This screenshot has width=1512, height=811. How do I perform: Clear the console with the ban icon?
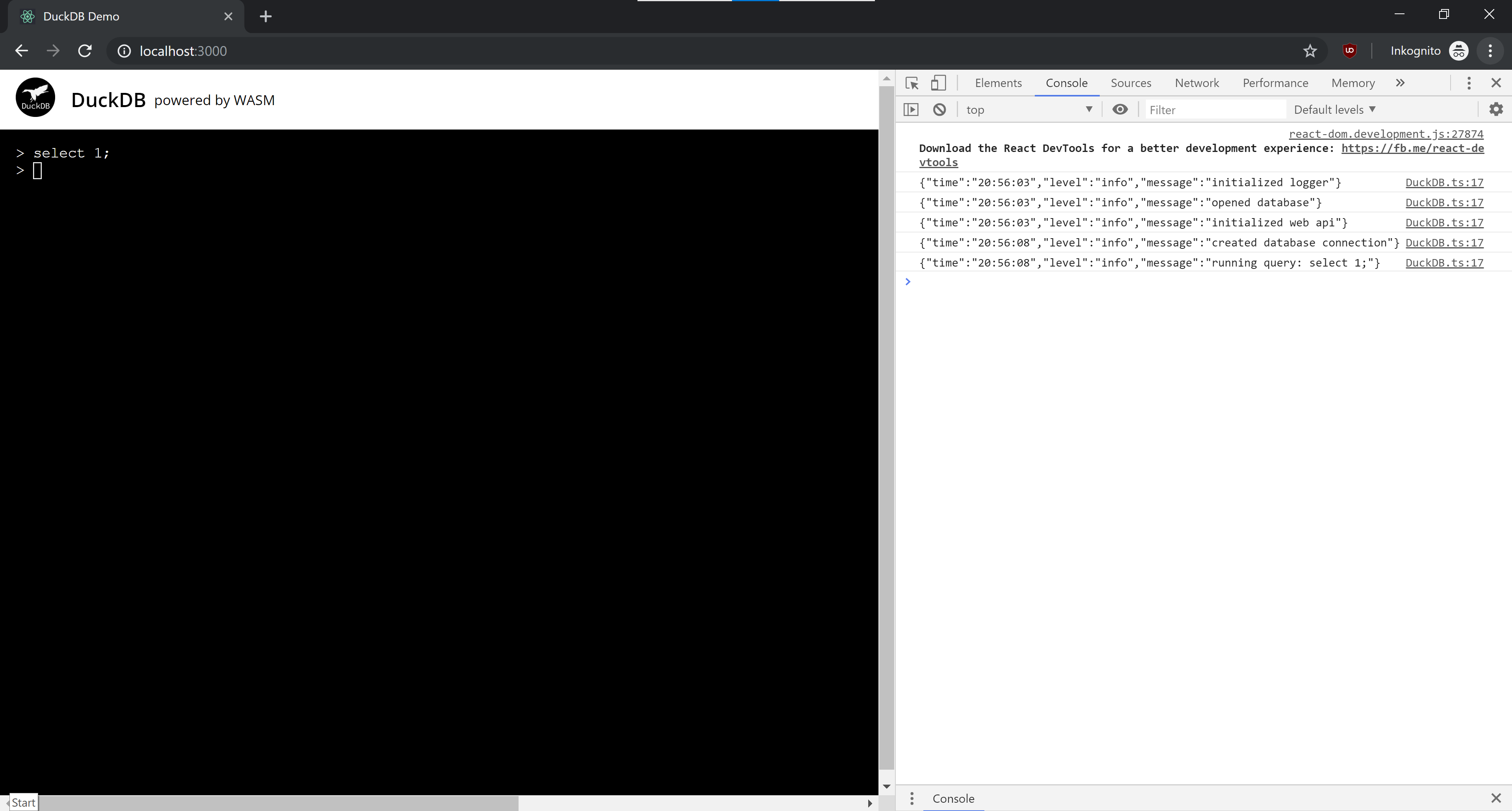(x=939, y=110)
